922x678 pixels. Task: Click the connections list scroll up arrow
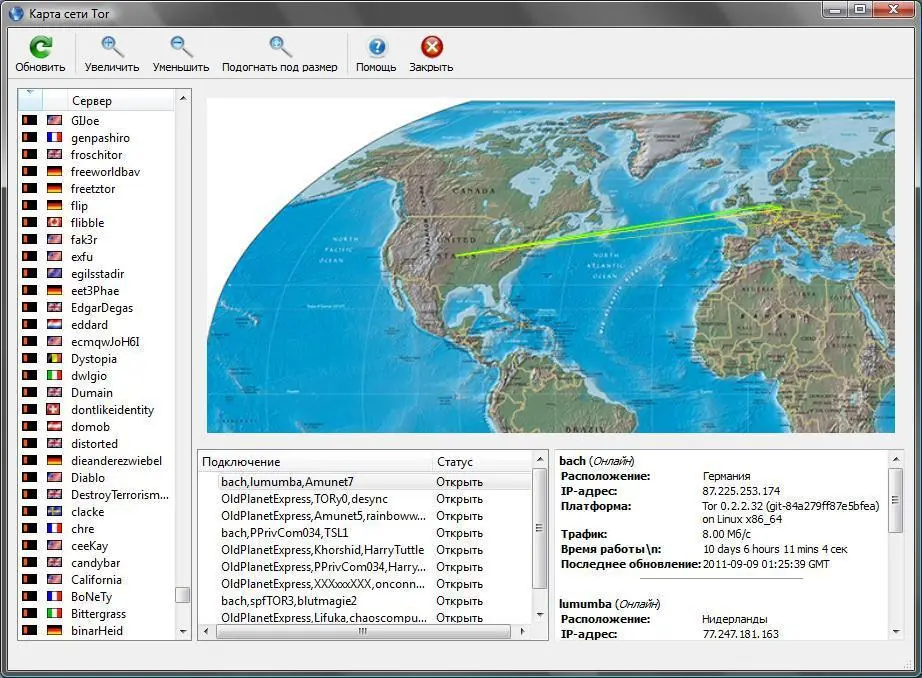coord(540,459)
